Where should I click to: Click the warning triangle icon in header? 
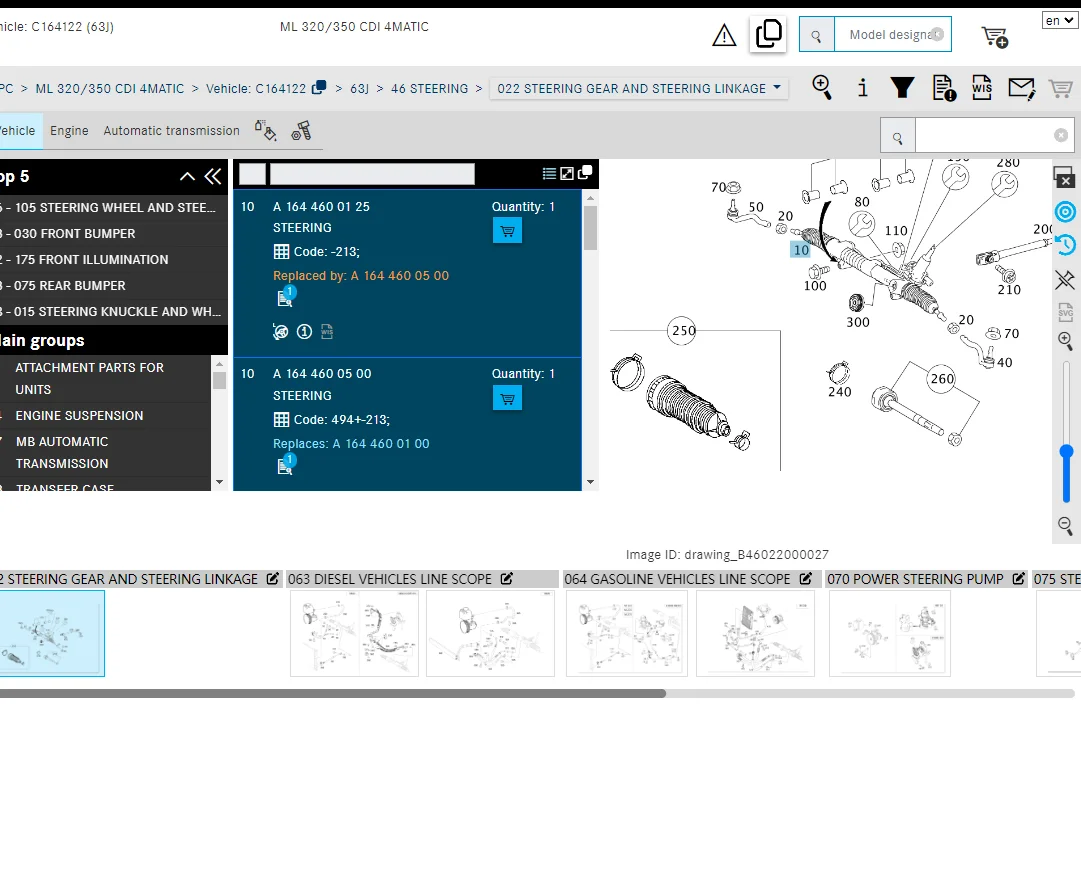724,36
